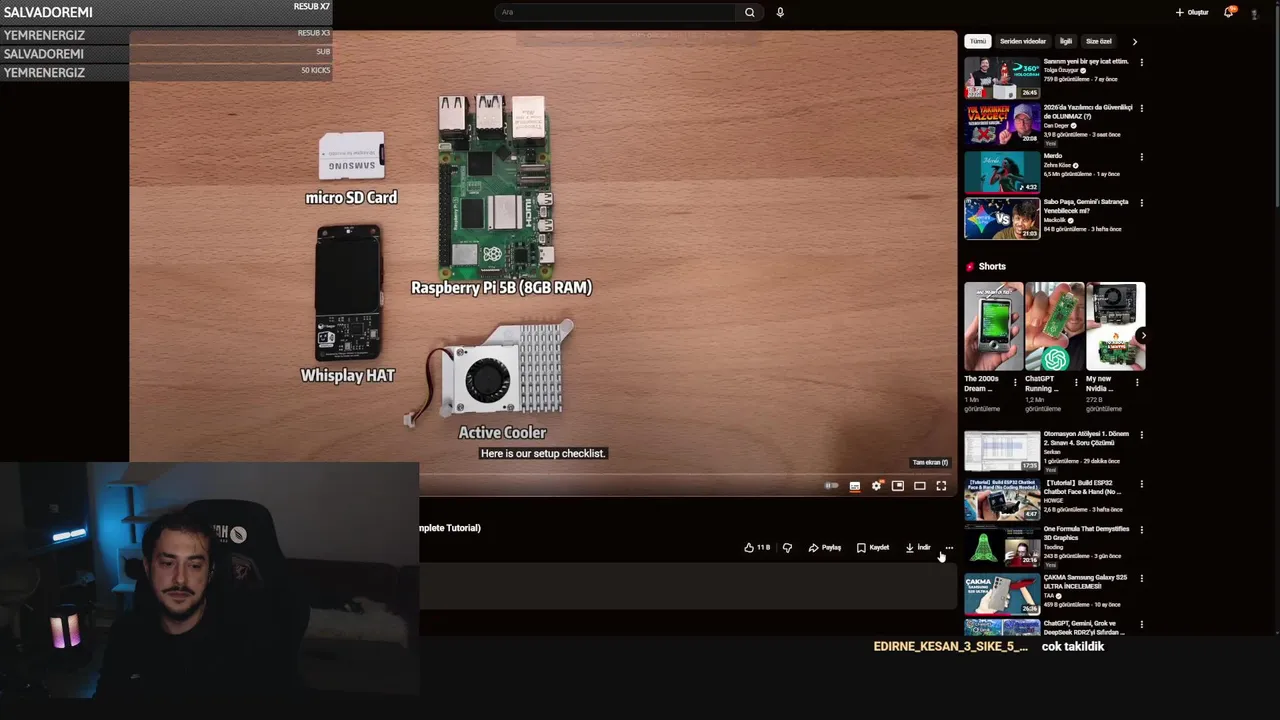Open options for The 2000s Dream short
This screenshot has height=720, width=1280.
(1015, 382)
